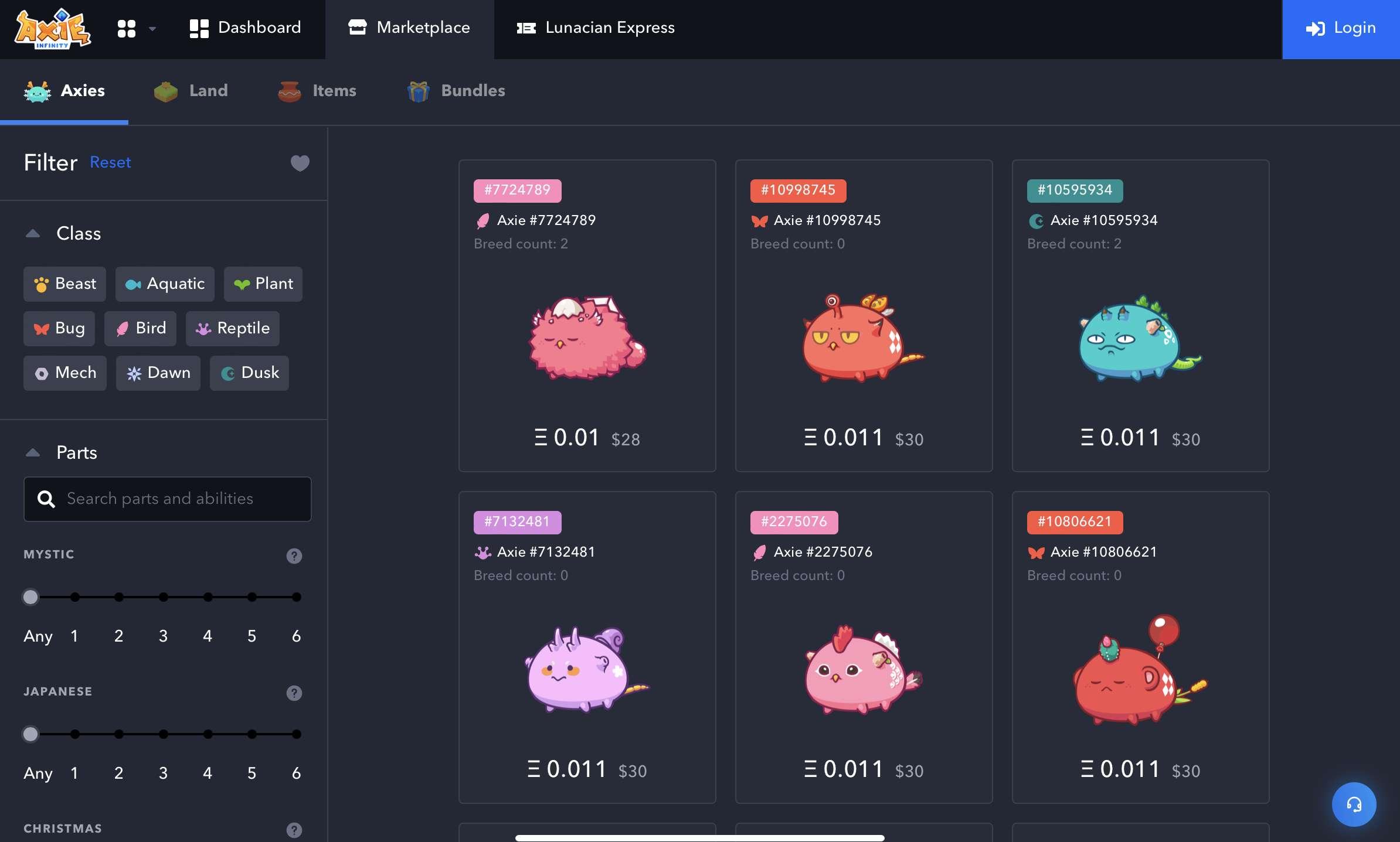Click bird class icon beside Axie #2275076

(x=759, y=553)
